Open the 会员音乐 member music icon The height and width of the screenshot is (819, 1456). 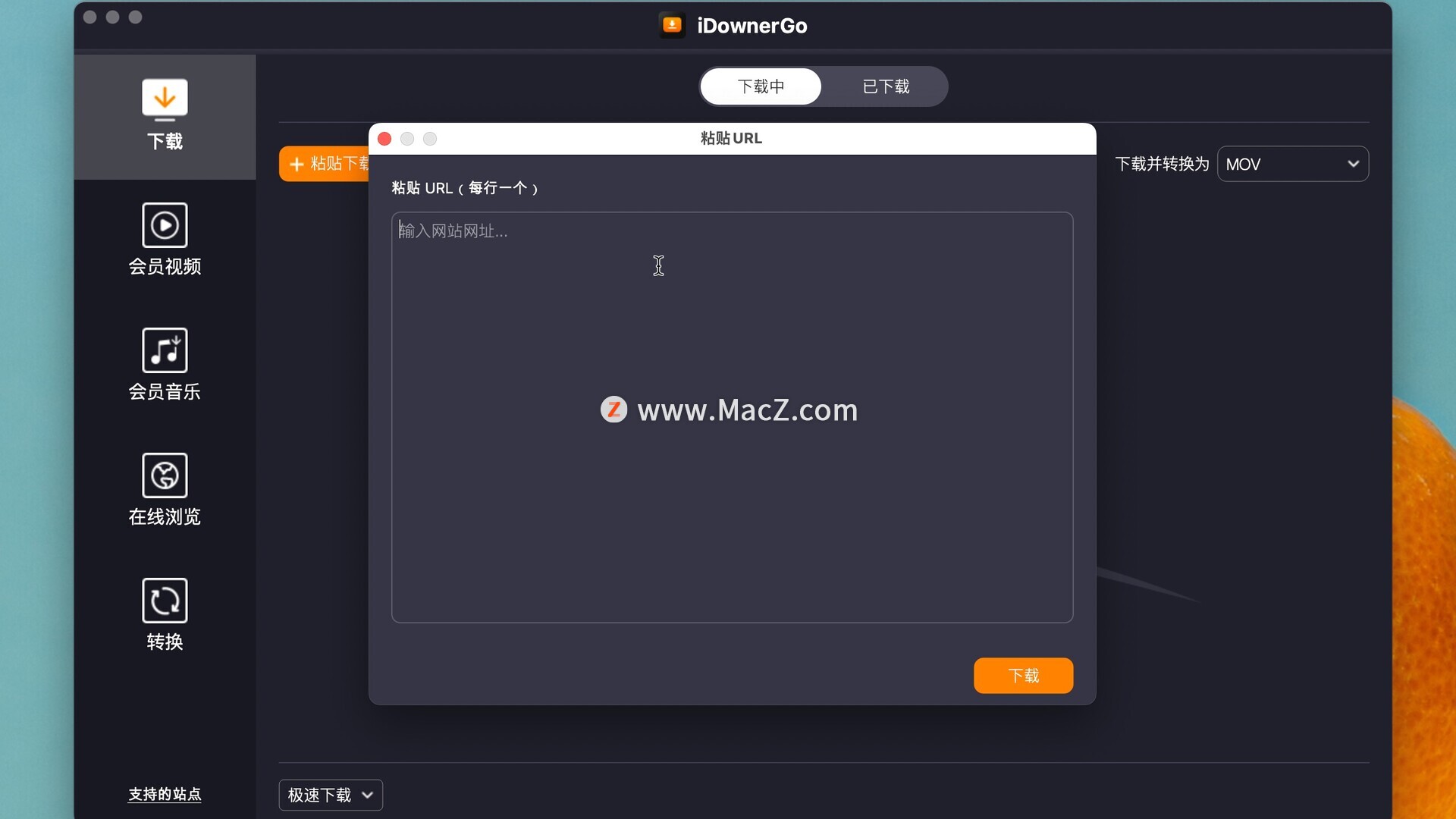(x=165, y=350)
